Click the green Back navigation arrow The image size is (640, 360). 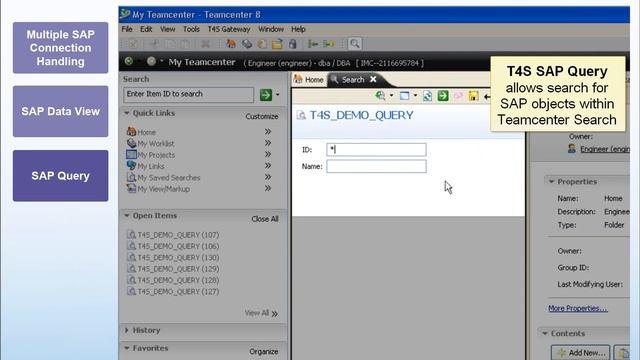pos(129,61)
